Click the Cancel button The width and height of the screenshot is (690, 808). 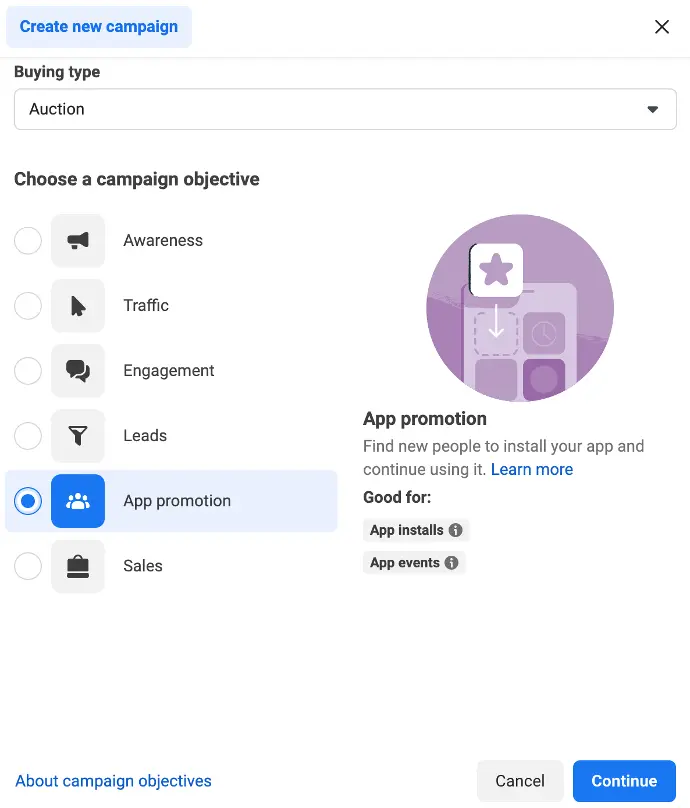520,781
